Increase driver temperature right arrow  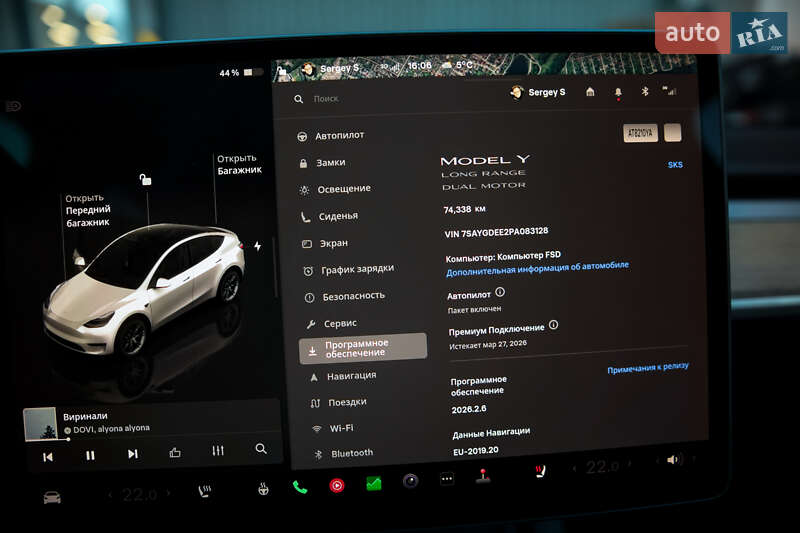tap(168, 493)
